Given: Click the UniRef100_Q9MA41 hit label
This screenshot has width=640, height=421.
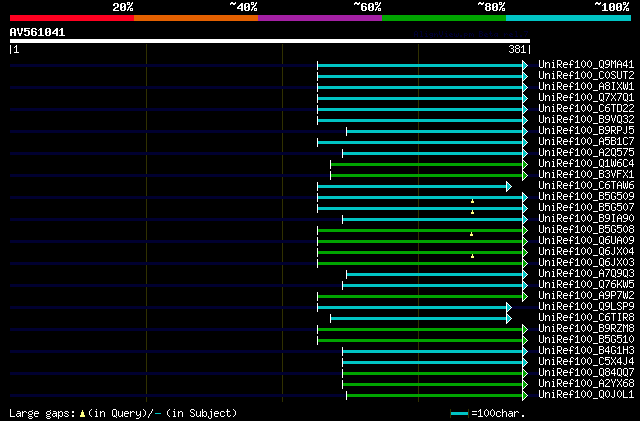Looking at the screenshot, I should pyautogui.click(x=586, y=65).
